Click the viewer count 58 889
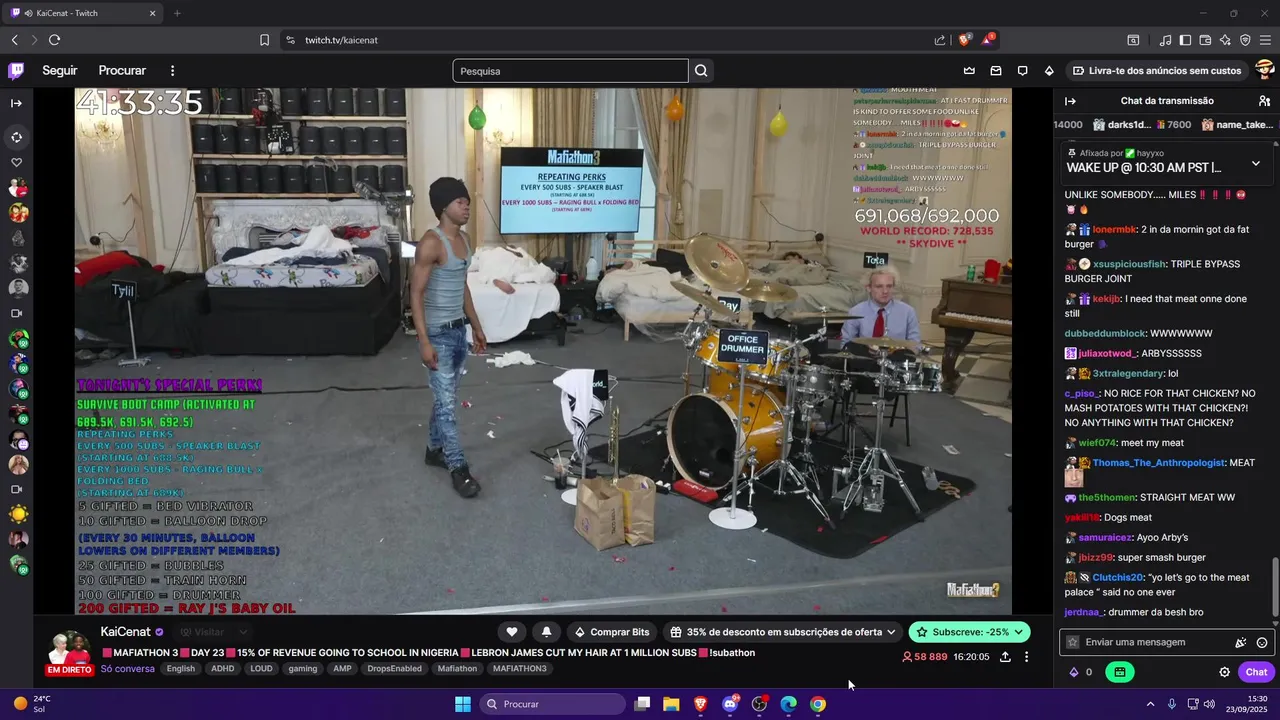 pos(925,657)
